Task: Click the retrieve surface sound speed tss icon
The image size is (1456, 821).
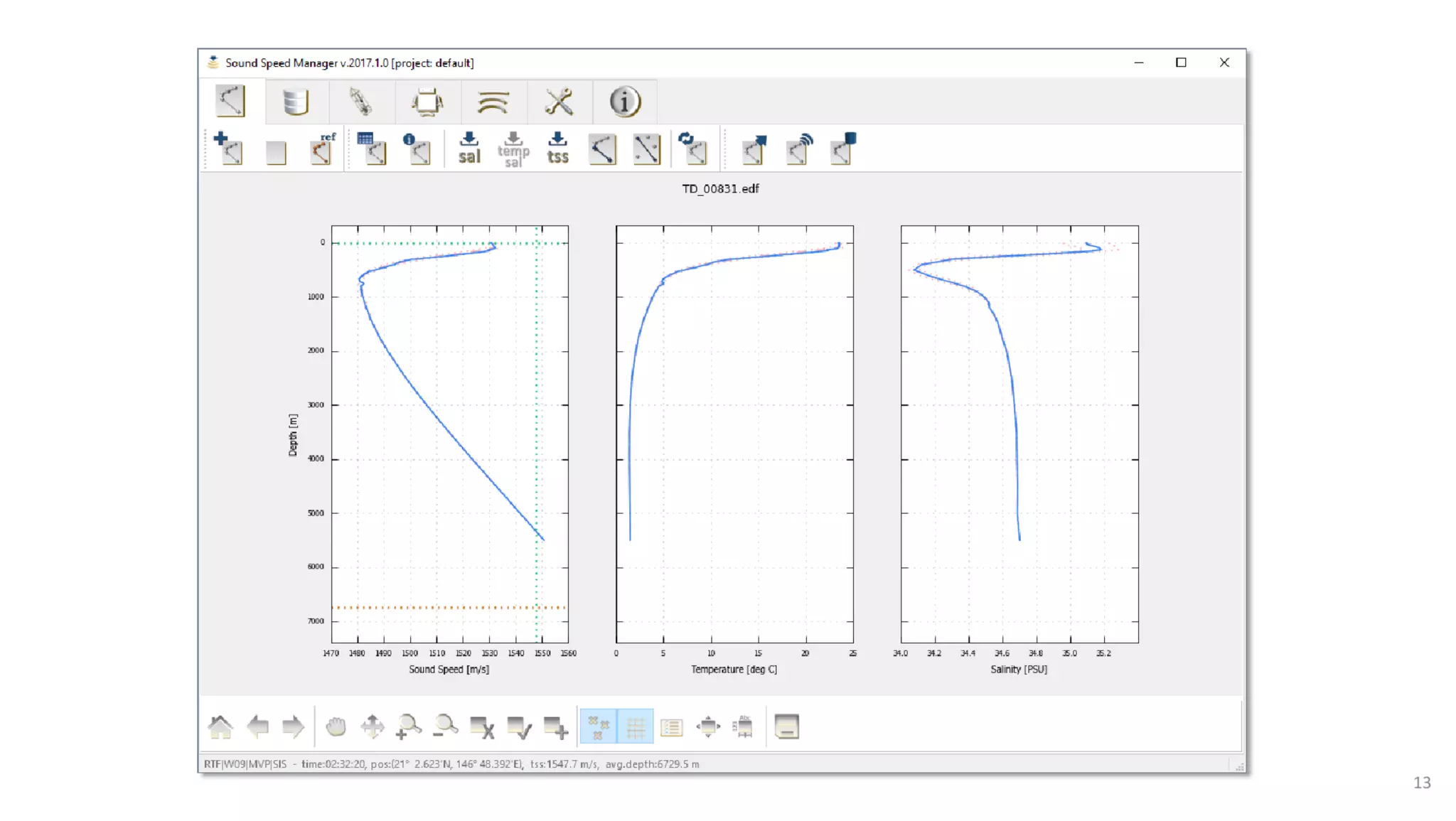Action: pos(558,149)
